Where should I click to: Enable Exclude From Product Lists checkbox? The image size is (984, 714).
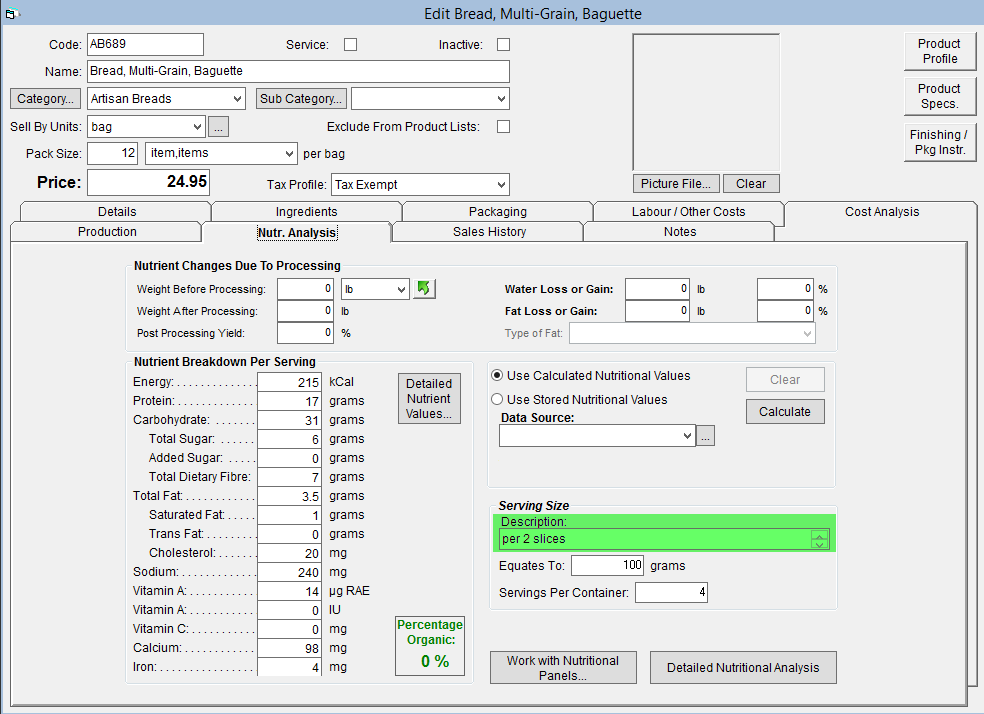pos(503,126)
